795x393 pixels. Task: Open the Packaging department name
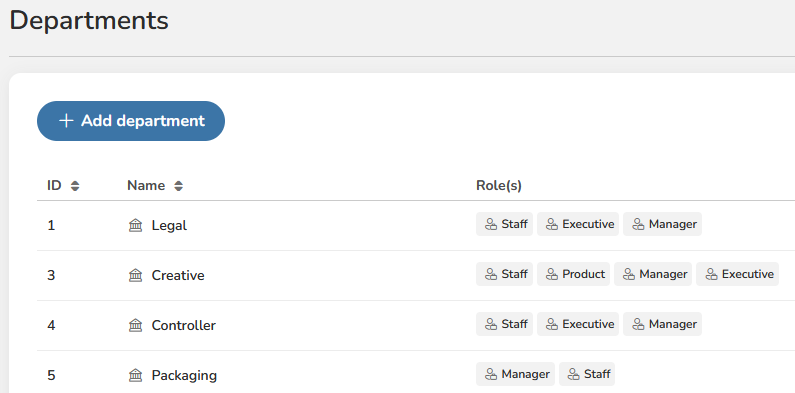pyautogui.click(x=184, y=376)
